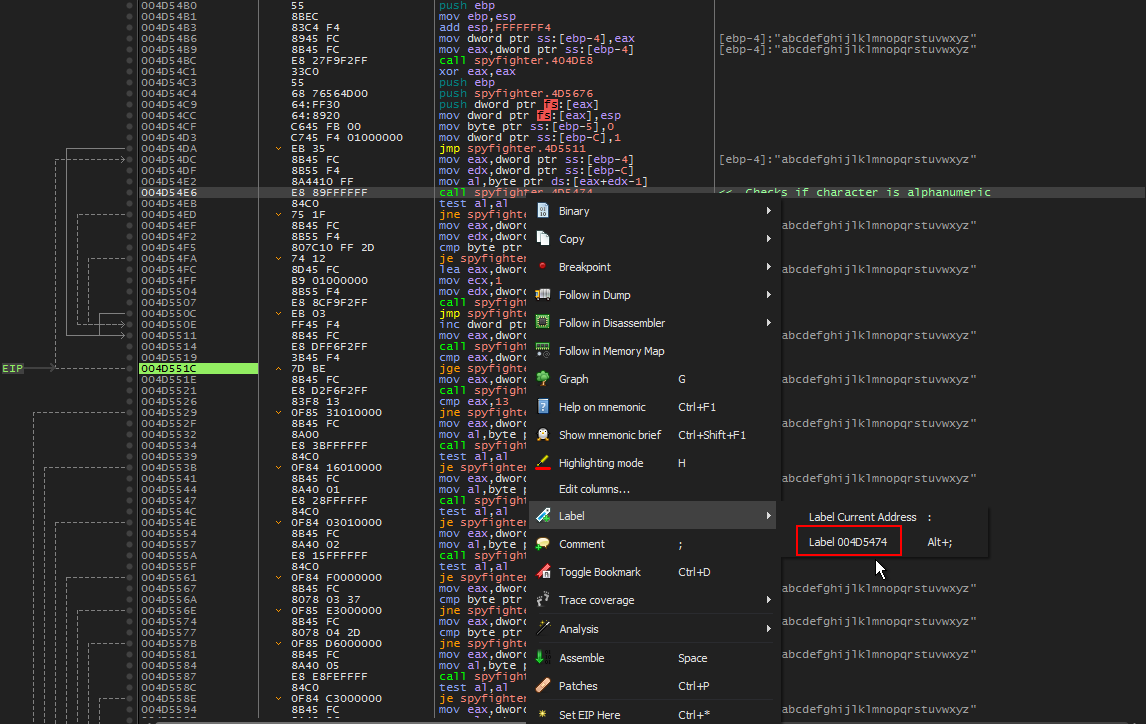Click the Assemble icon
Viewport: 1146px width, 724px height.
[542, 658]
